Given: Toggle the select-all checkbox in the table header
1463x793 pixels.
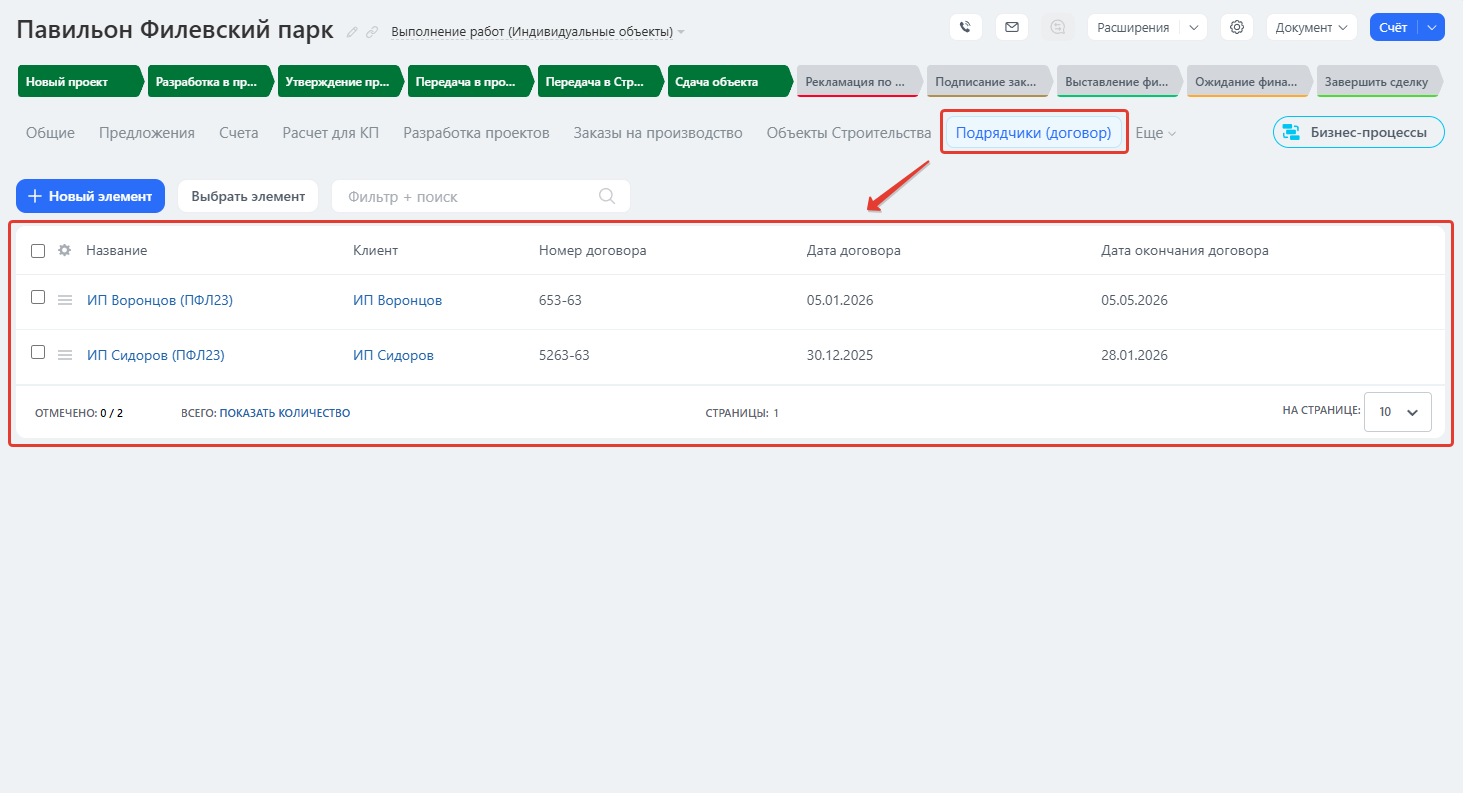Looking at the screenshot, I should [x=38, y=251].
